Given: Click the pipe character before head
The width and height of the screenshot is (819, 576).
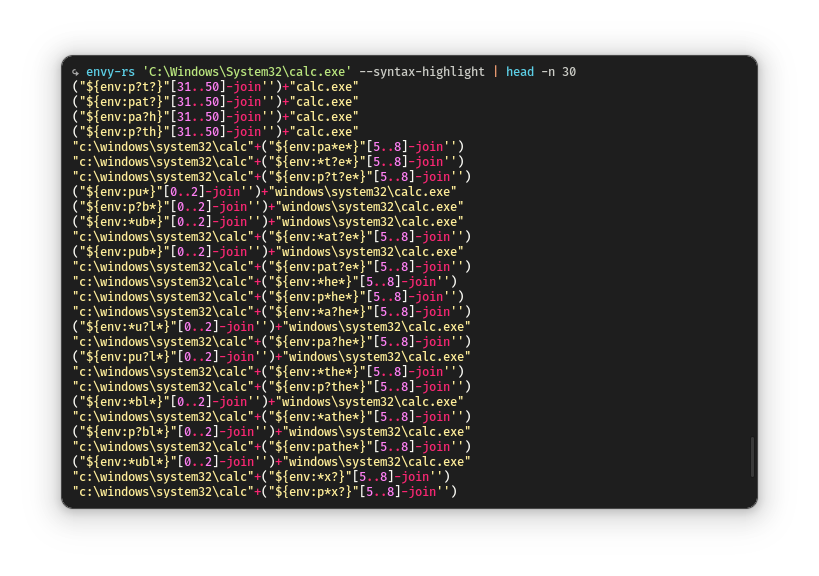Looking at the screenshot, I should [x=495, y=72].
